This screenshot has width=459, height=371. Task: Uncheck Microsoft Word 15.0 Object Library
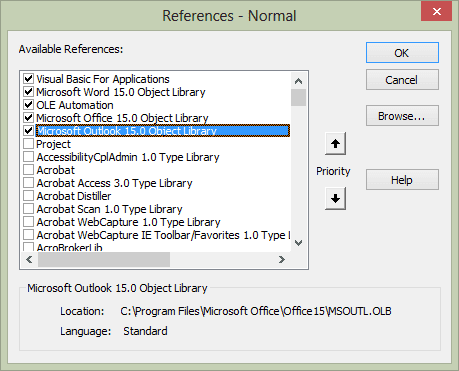pos(29,92)
